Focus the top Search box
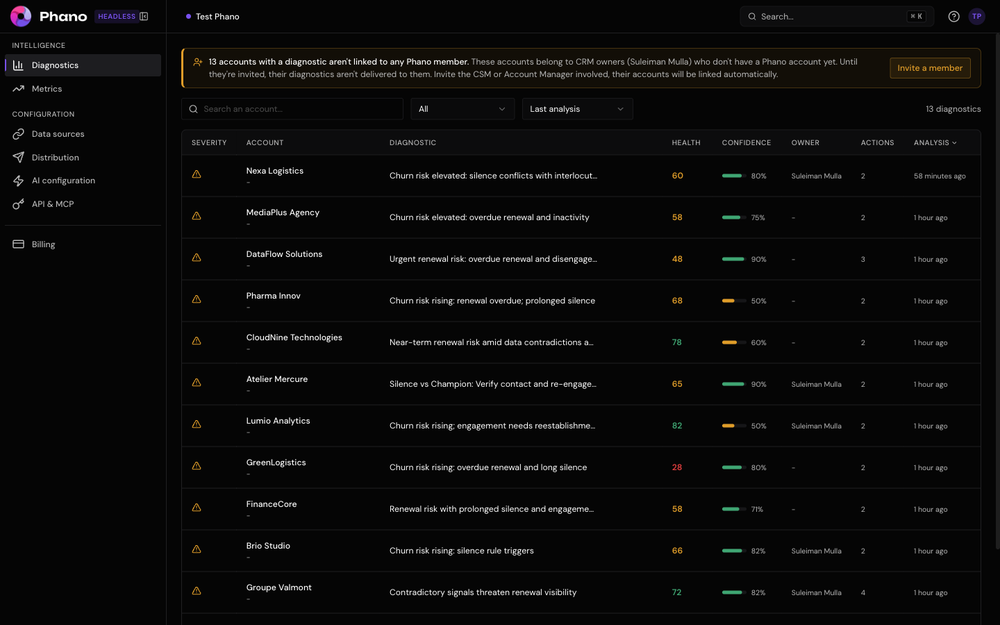This screenshot has height=625, width=1000. tap(837, 17)
